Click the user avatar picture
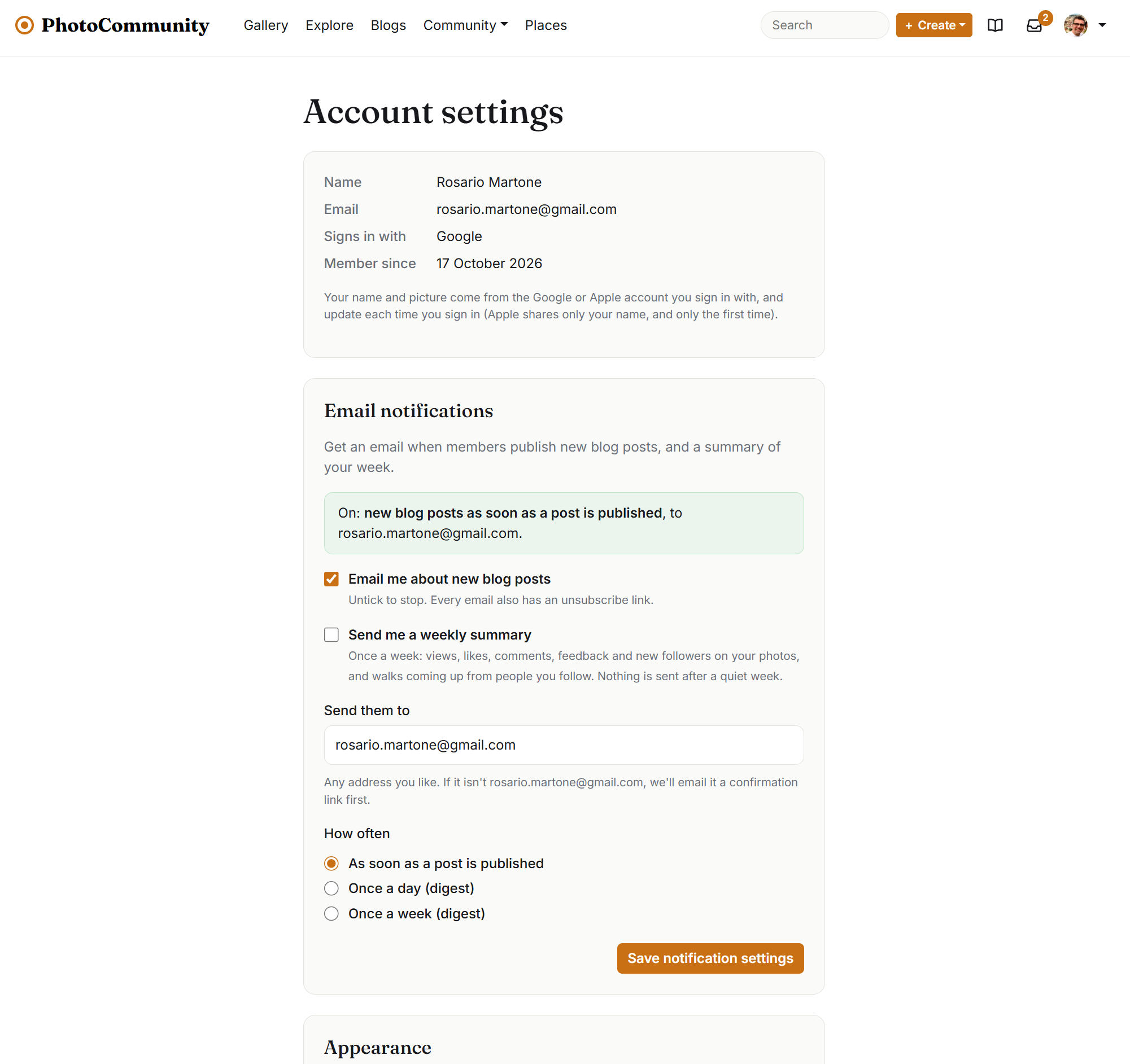 coord(1075,25)
